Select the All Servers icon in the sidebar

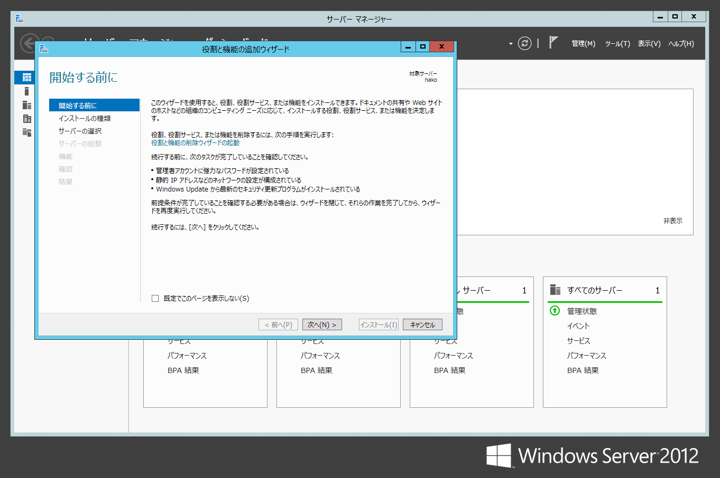pos(27,105)
